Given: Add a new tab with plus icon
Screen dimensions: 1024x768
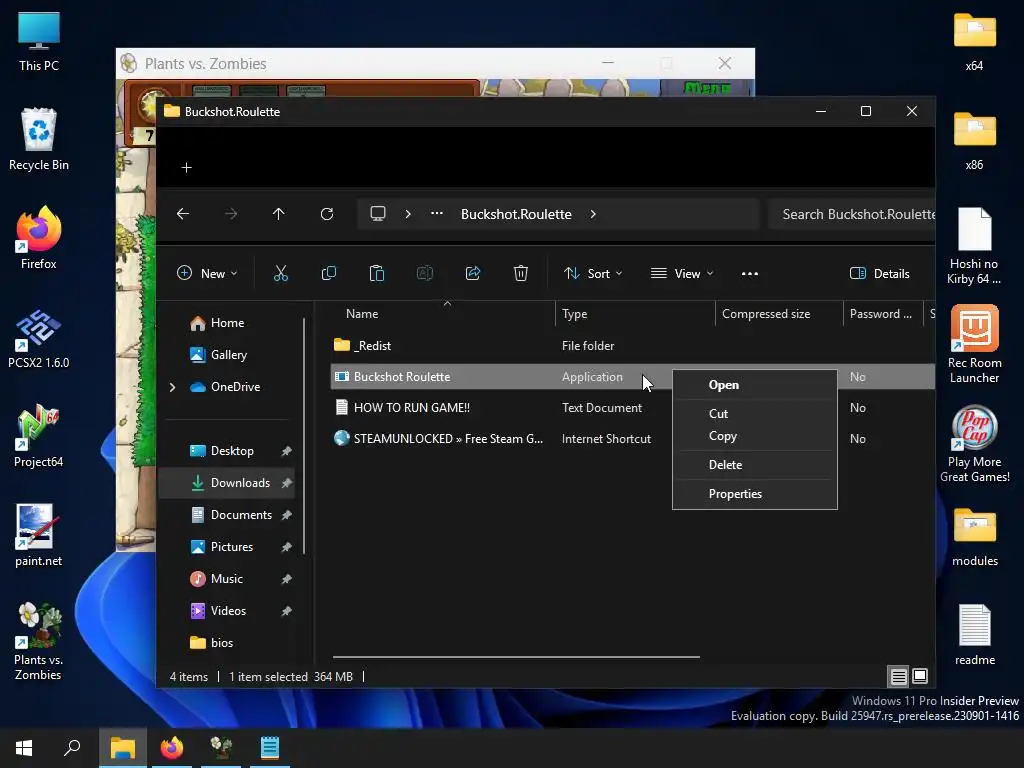Looking at the screenshot, I should 187,168.
